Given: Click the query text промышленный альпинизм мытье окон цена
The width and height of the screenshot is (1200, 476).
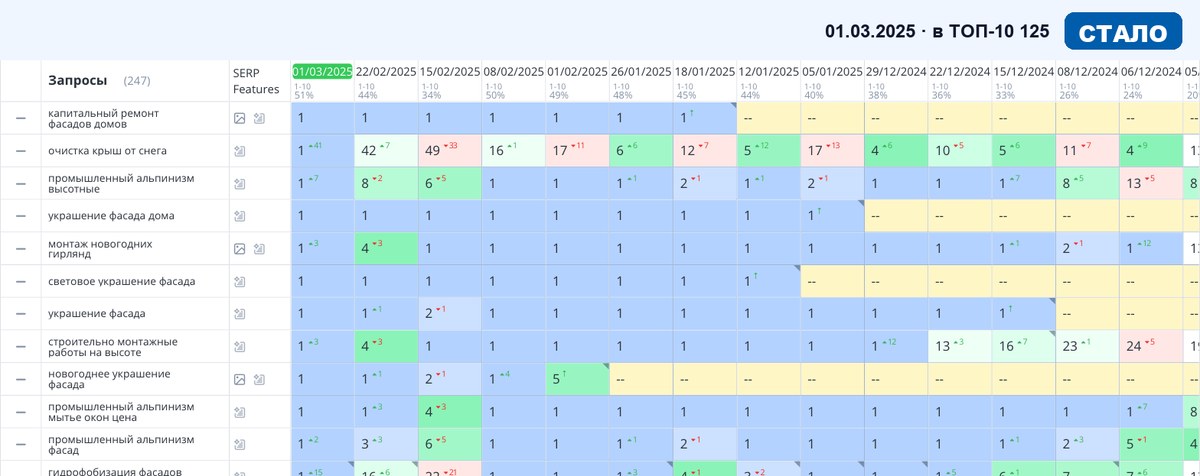Looking at the screenshot, I should pyautogui.click(x=121, y=412).
